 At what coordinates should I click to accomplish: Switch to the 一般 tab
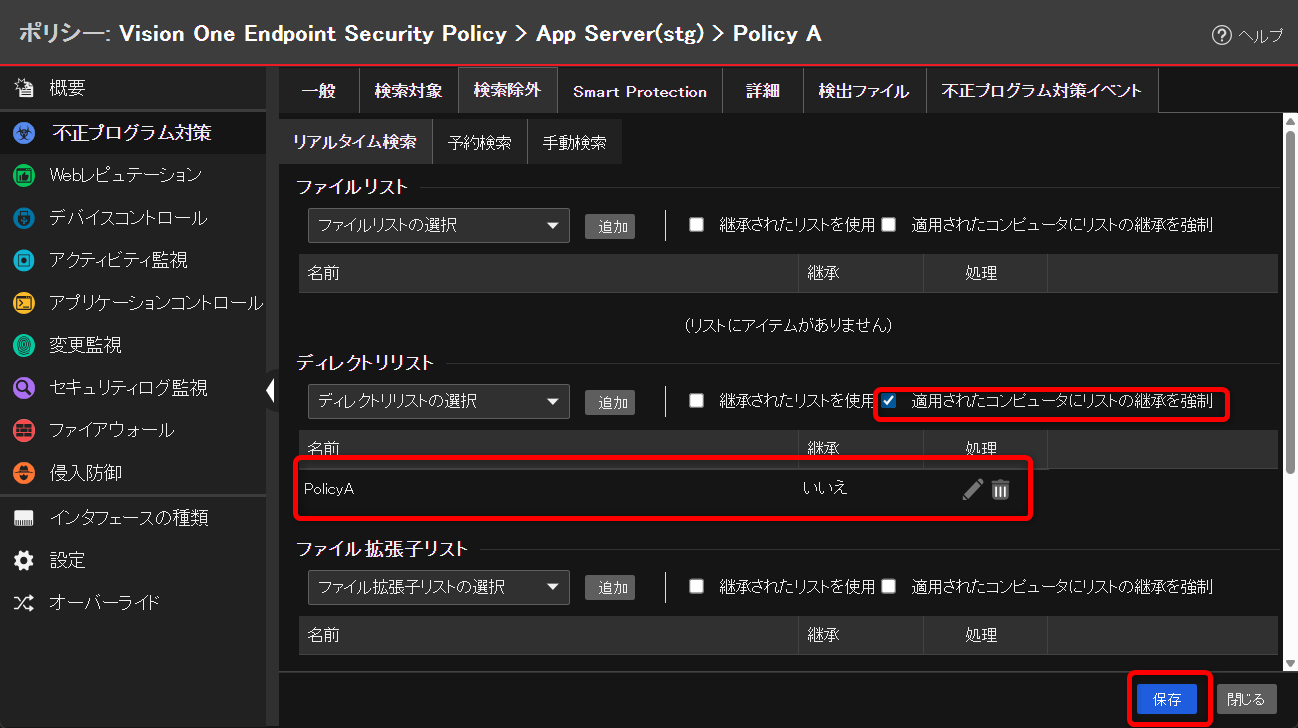[319, 91]
